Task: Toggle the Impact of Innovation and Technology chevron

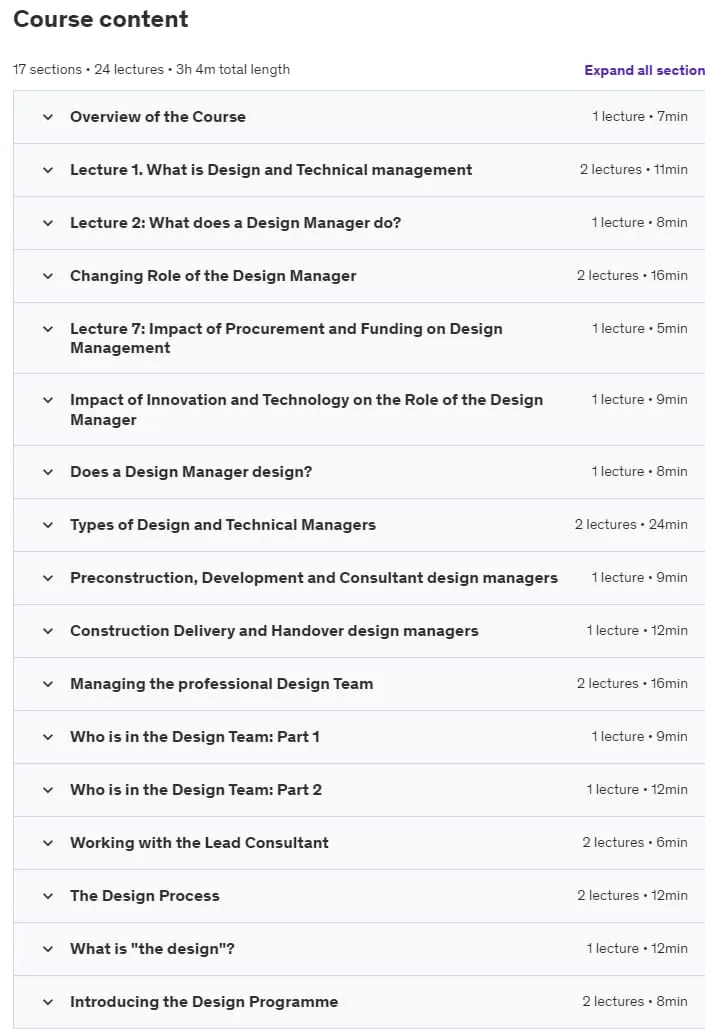Action: coord(48,400)
